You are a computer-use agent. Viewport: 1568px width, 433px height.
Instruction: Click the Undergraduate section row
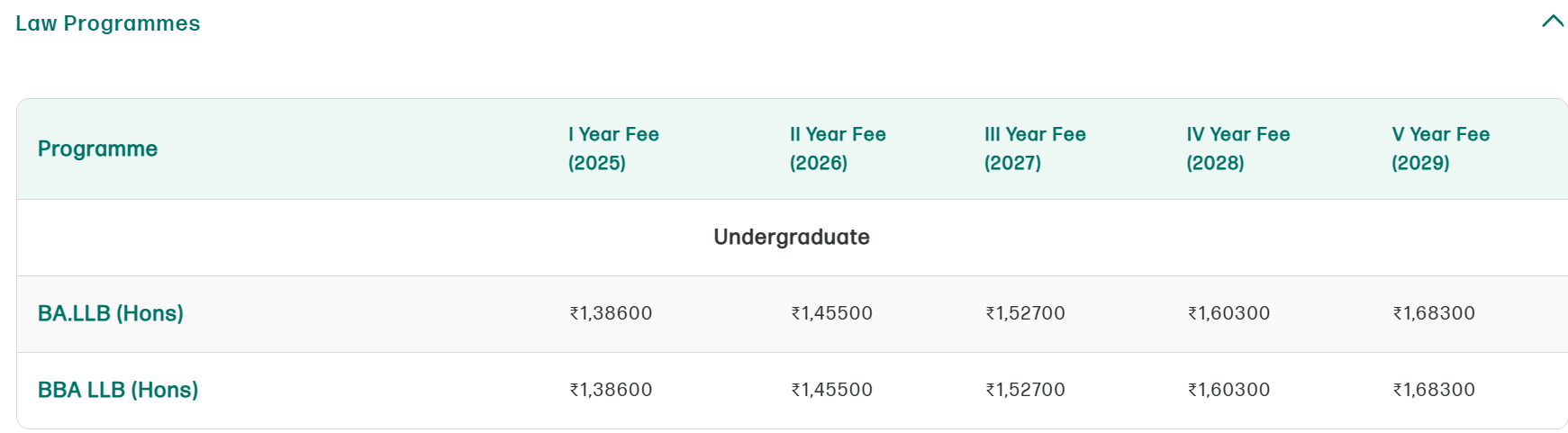point(791,237)
